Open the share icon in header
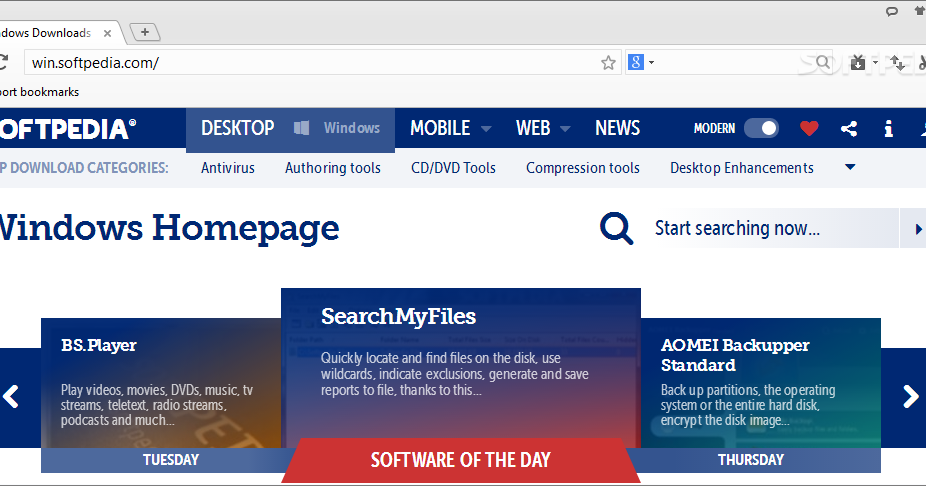The width and height of the screenshot is (926, 486). tap(849, 128)
